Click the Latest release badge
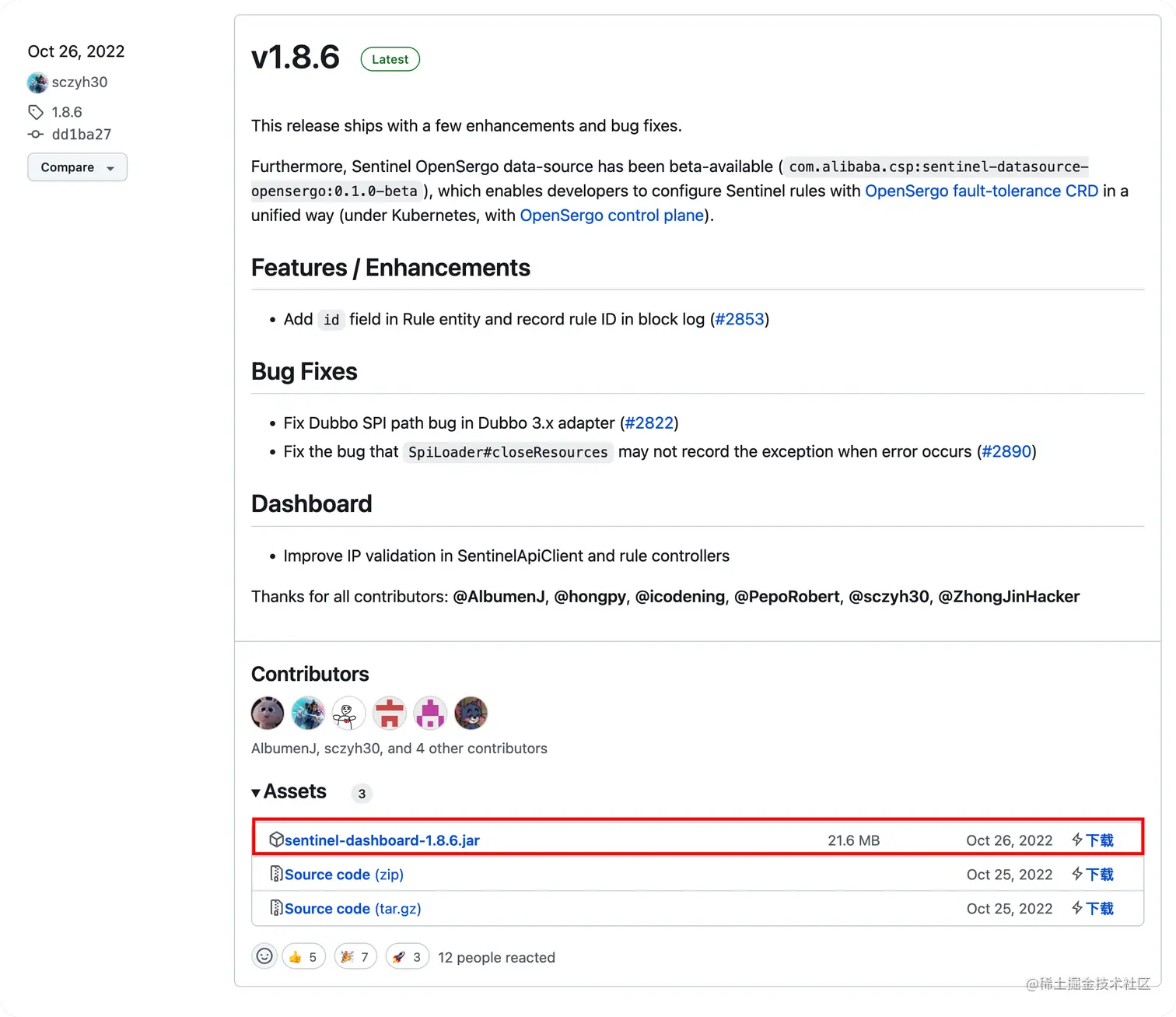Image resolution: width=1176 pixels, height=1017 pixels. [390, 59]
